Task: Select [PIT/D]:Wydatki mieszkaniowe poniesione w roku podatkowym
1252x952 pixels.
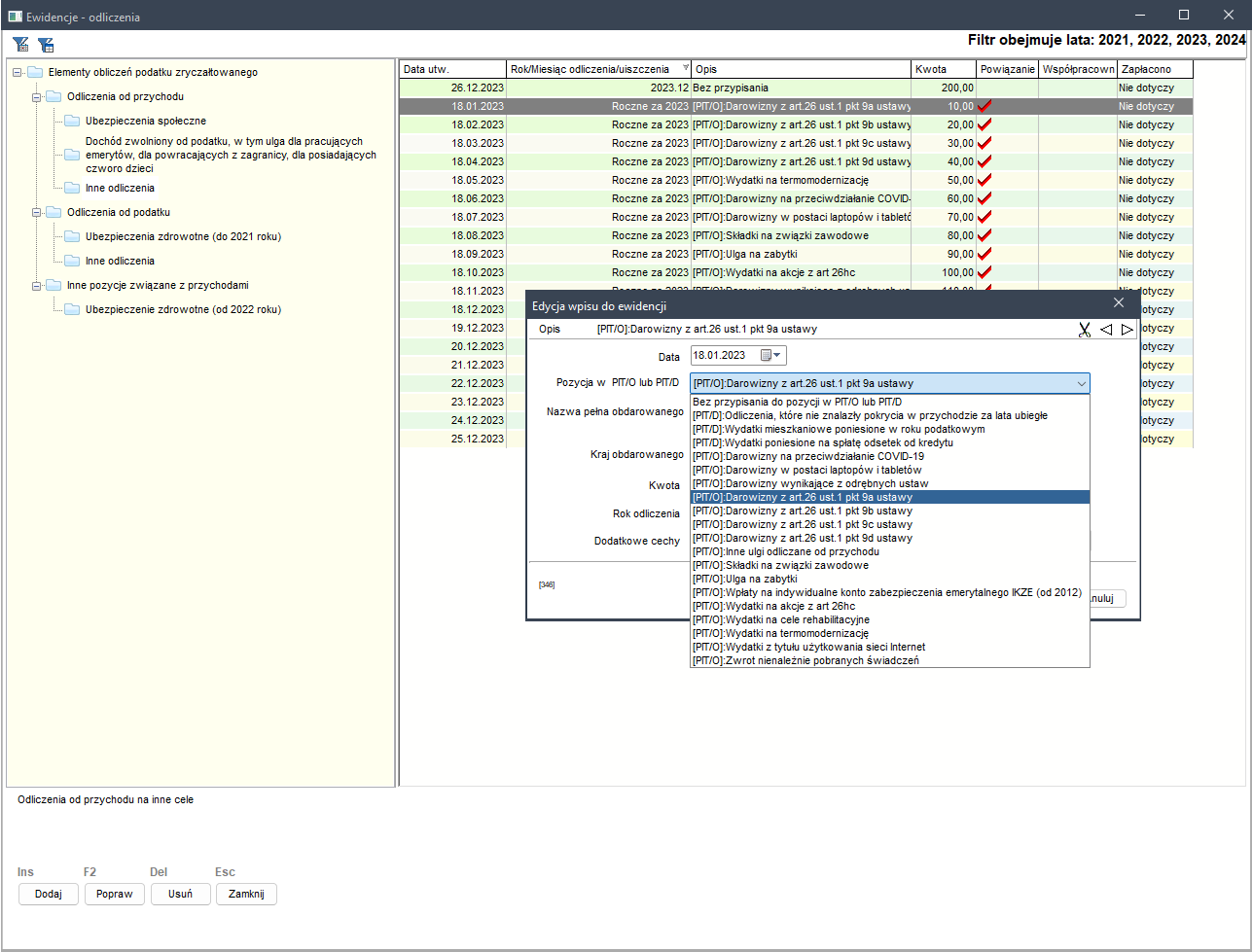Action: [x=890, y=429]
